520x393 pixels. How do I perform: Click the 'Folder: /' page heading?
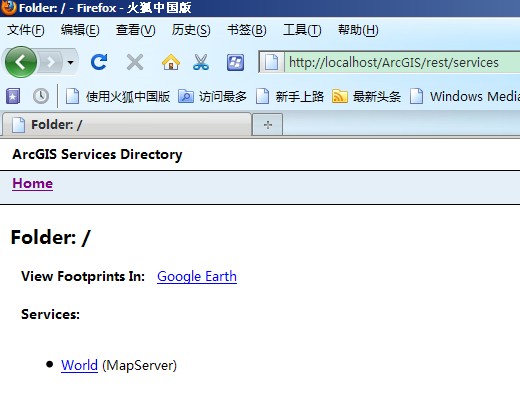click(50, 237)
